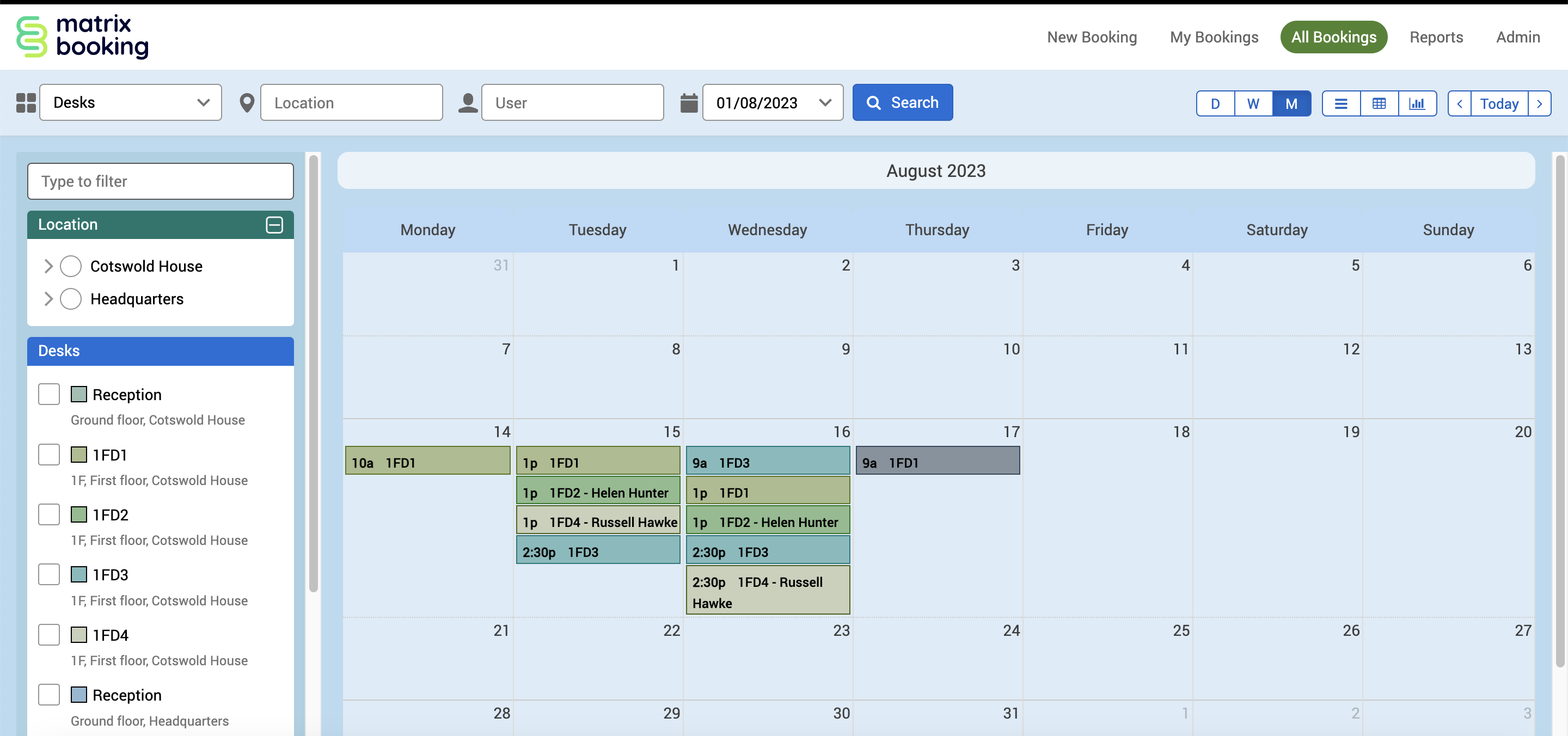The height and width of the screenshot is (736, 1568).
Task: Switch to W week view tab
Action: click(1253, 103)
